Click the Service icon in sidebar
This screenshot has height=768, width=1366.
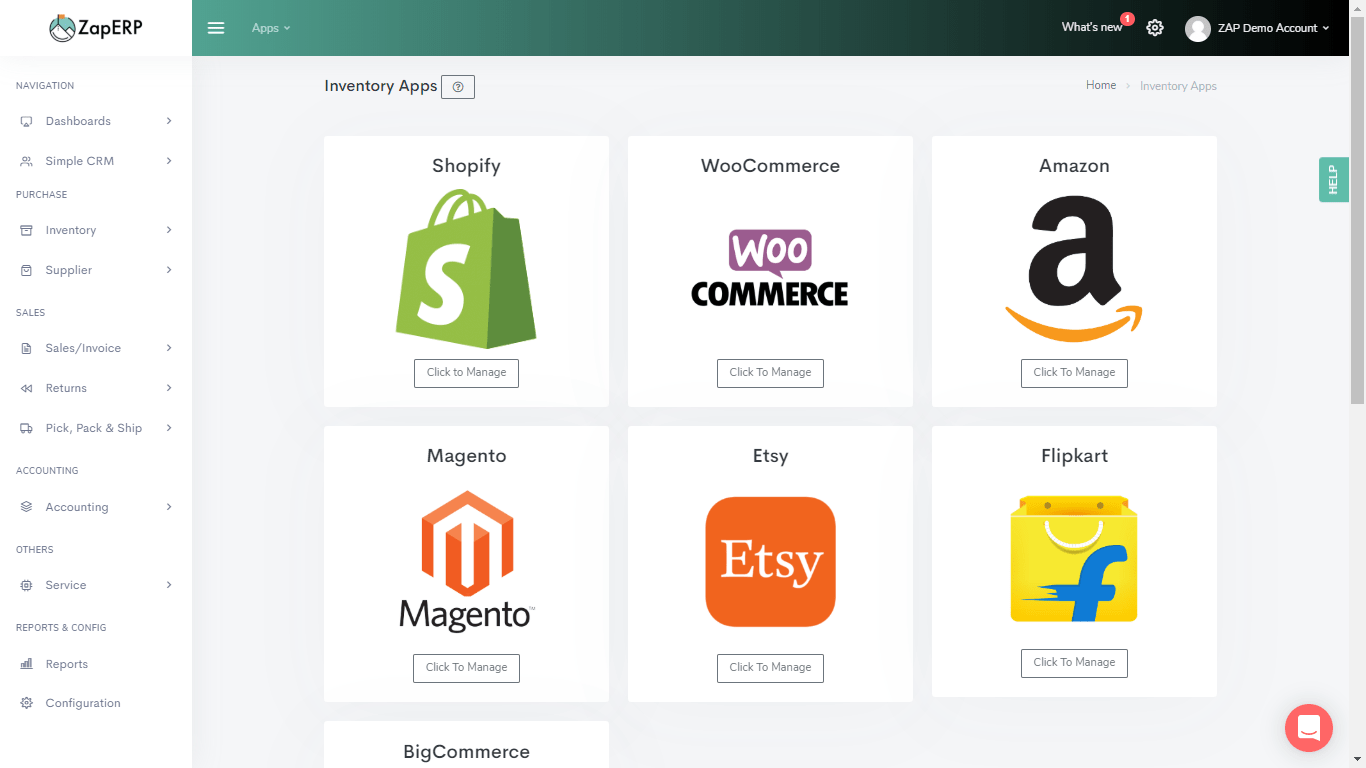click(x=27, y=585)
